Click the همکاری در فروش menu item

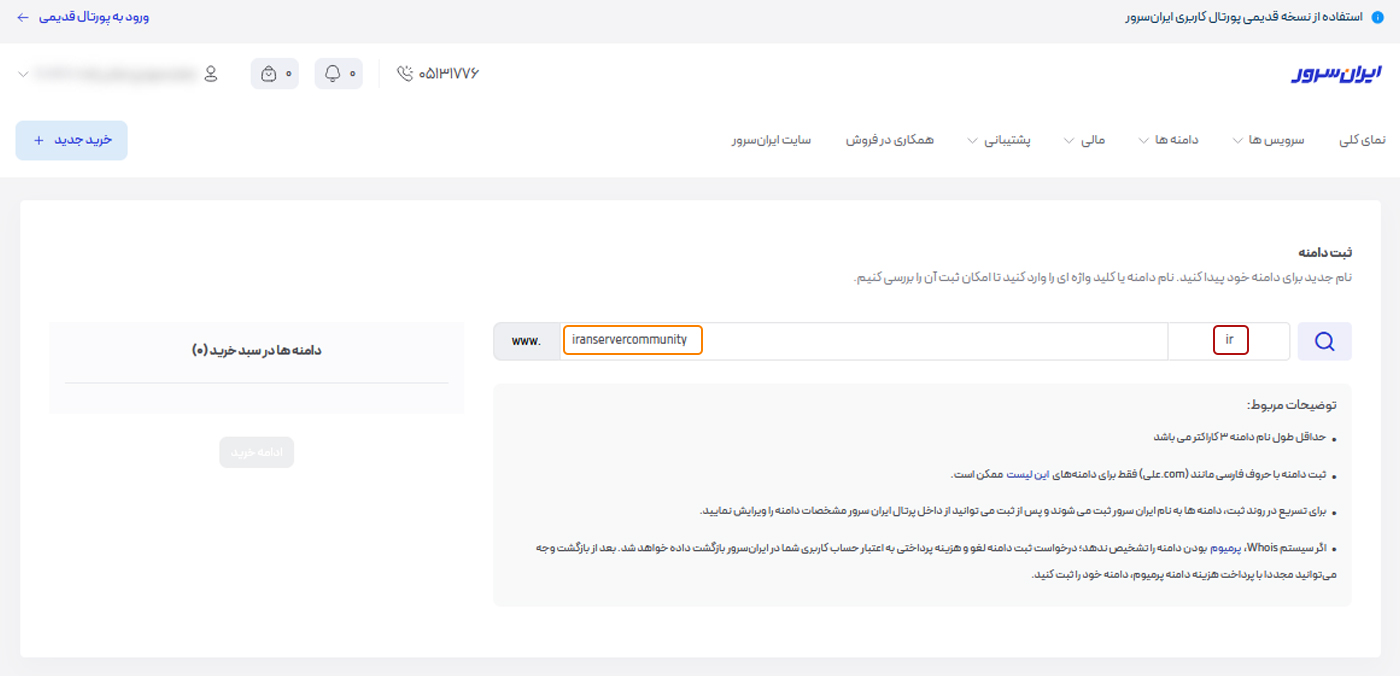point(889,140)
